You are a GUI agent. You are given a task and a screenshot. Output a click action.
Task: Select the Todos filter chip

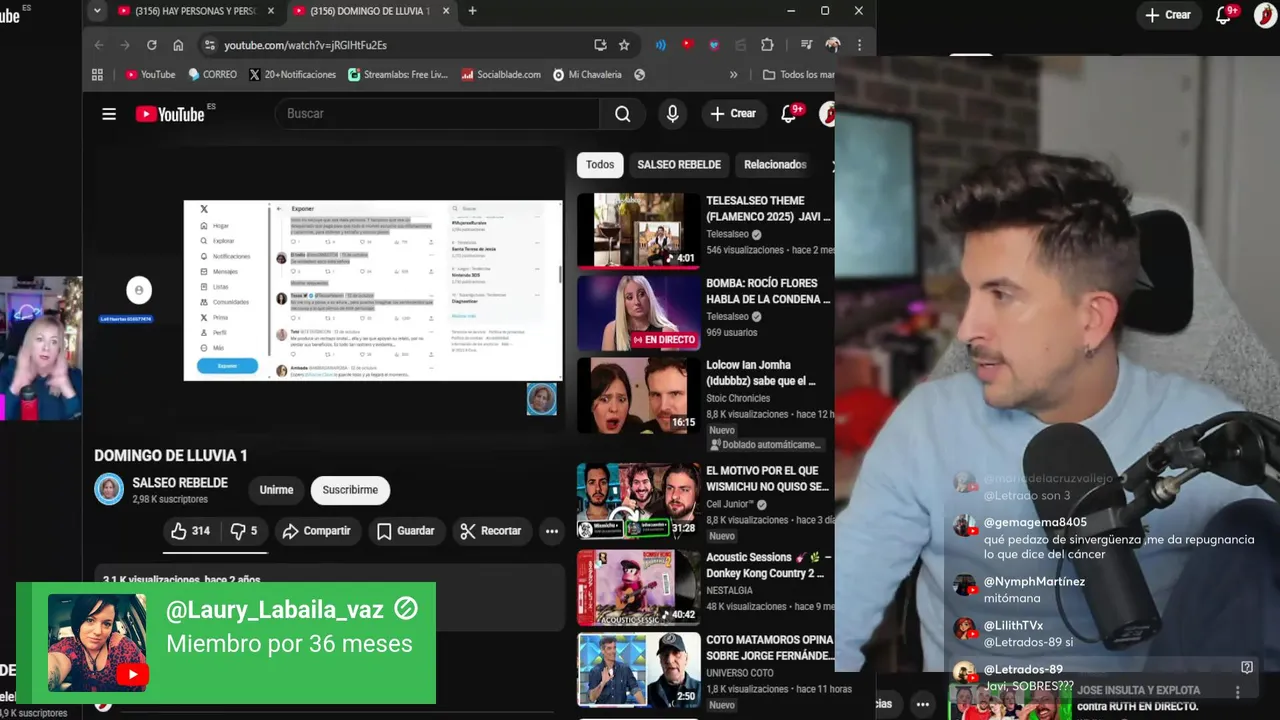tap(600, 165)
